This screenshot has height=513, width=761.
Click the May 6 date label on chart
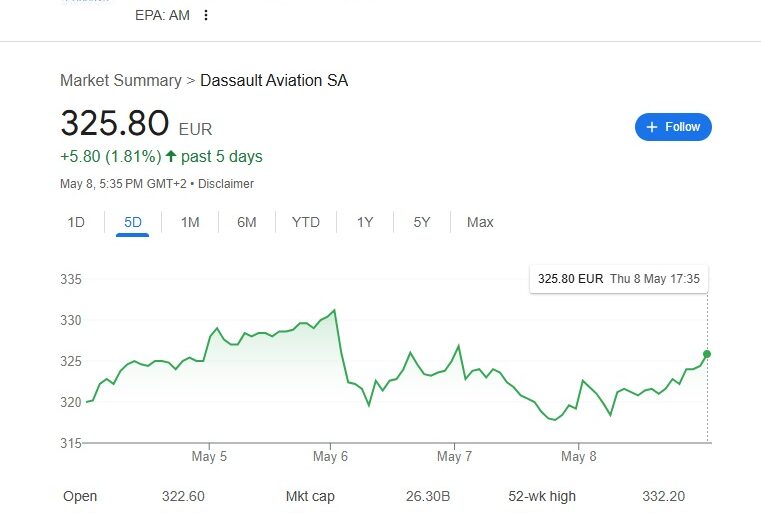click(x=330, y=456)
